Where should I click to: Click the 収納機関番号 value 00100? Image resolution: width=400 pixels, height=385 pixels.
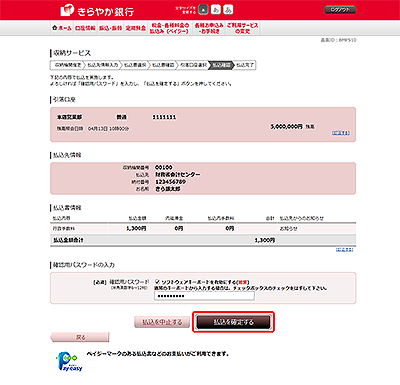164,167
